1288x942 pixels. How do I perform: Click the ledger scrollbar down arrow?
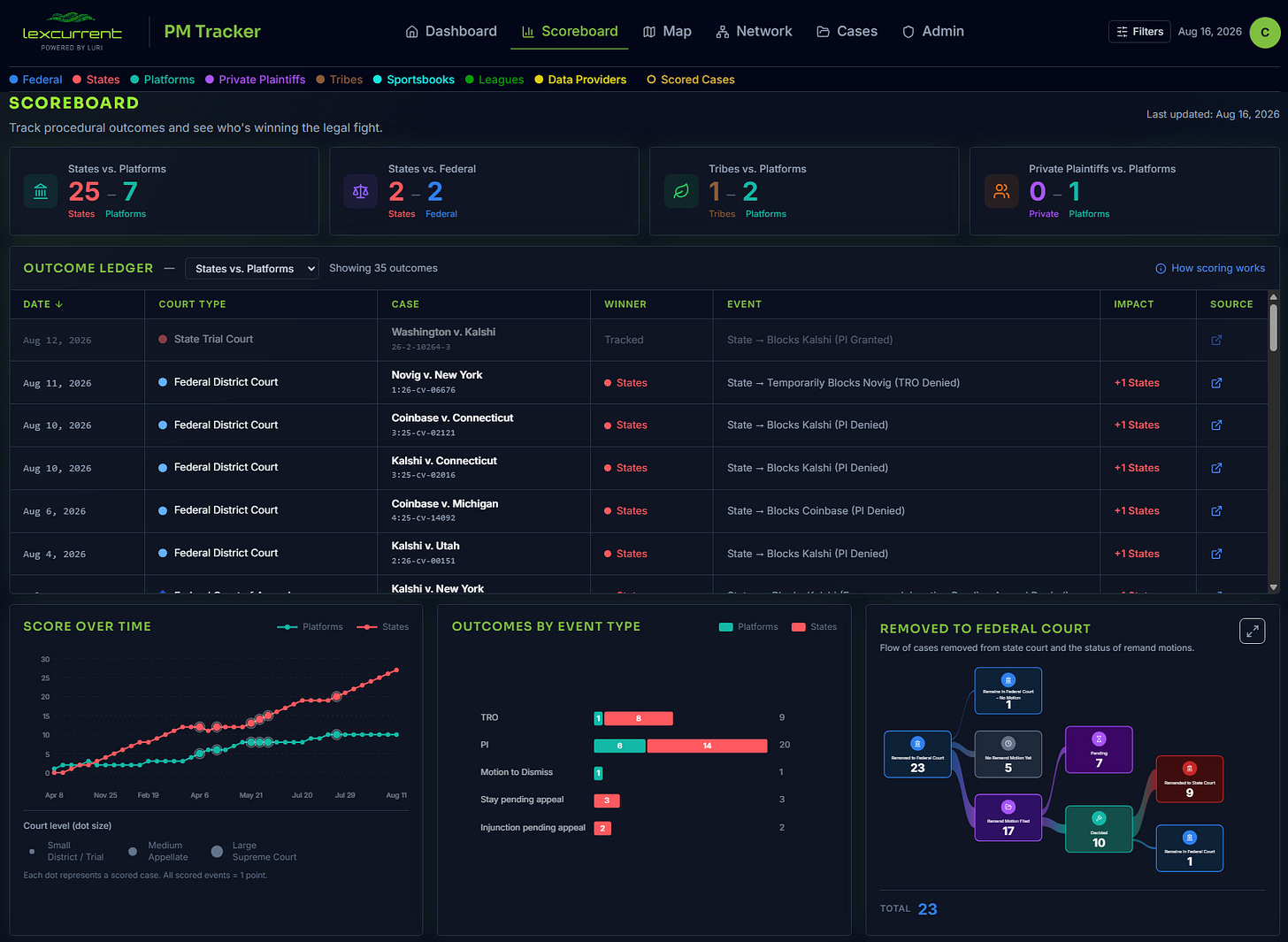click(x=1273, y=587)
